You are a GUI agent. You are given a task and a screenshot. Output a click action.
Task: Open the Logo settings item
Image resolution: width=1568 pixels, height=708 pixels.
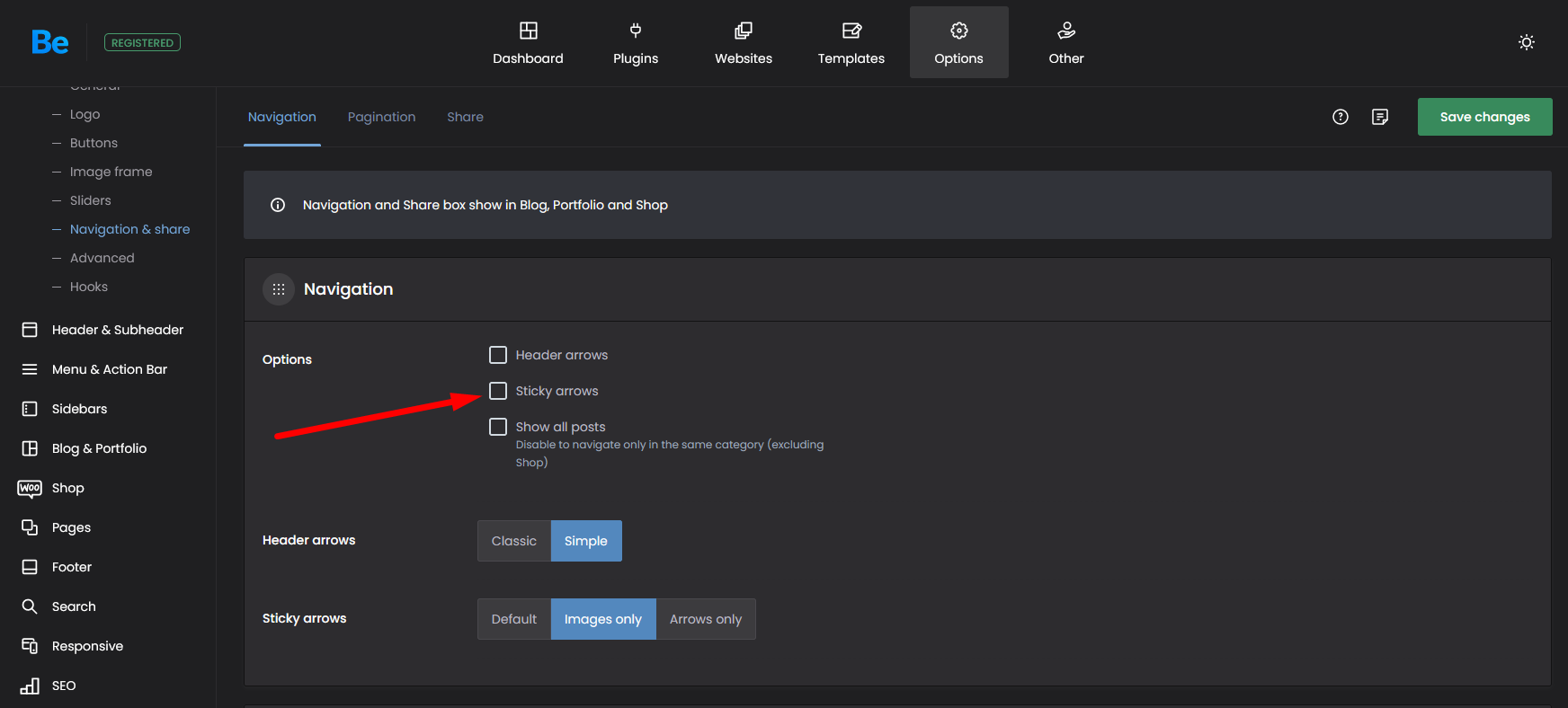(85, 114)
